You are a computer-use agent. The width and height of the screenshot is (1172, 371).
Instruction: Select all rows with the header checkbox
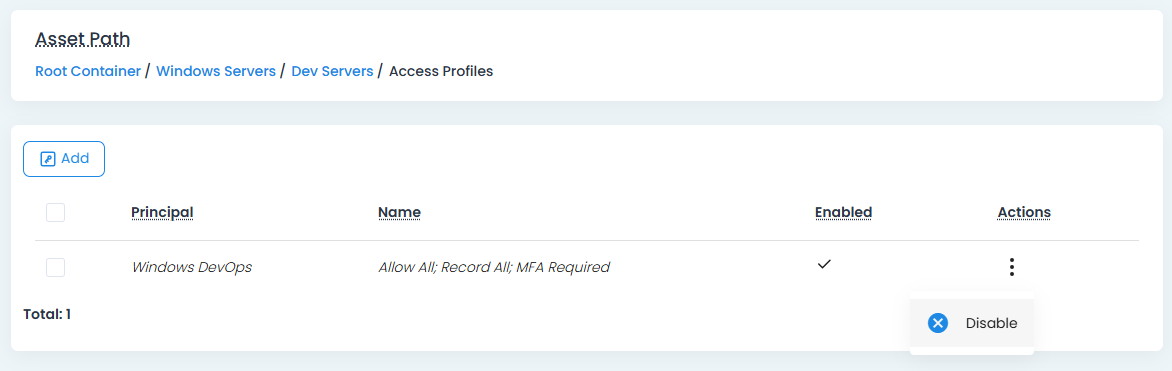(x=55, y=212)
